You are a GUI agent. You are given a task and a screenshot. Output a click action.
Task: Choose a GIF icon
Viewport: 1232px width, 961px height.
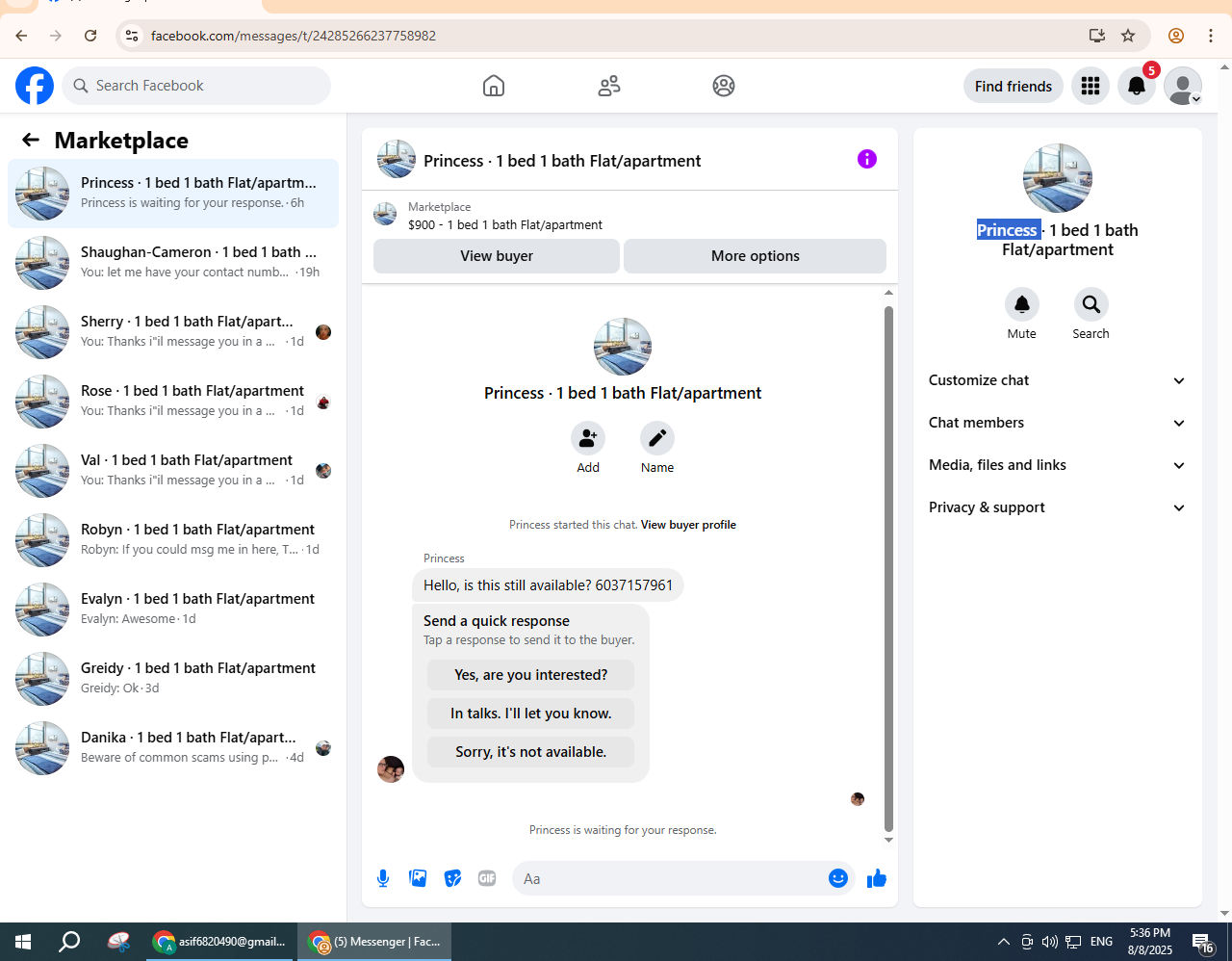pyautogui.click(x=487, y=878)
